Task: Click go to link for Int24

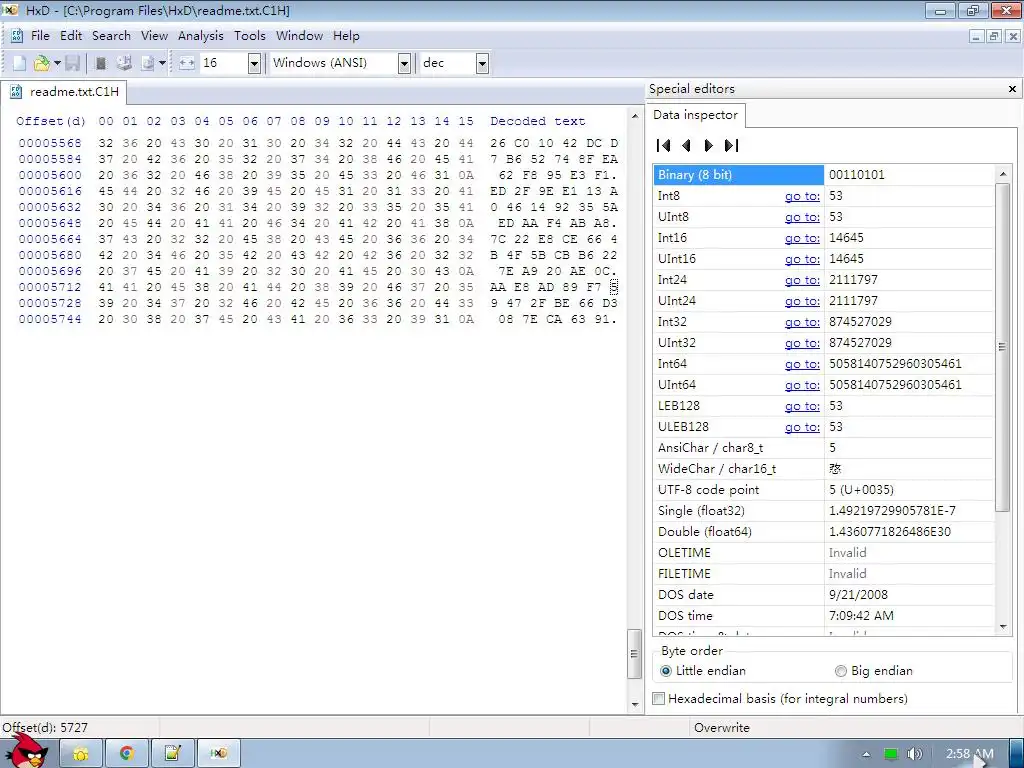Action: pyautogui.click(x=802, y=280)
